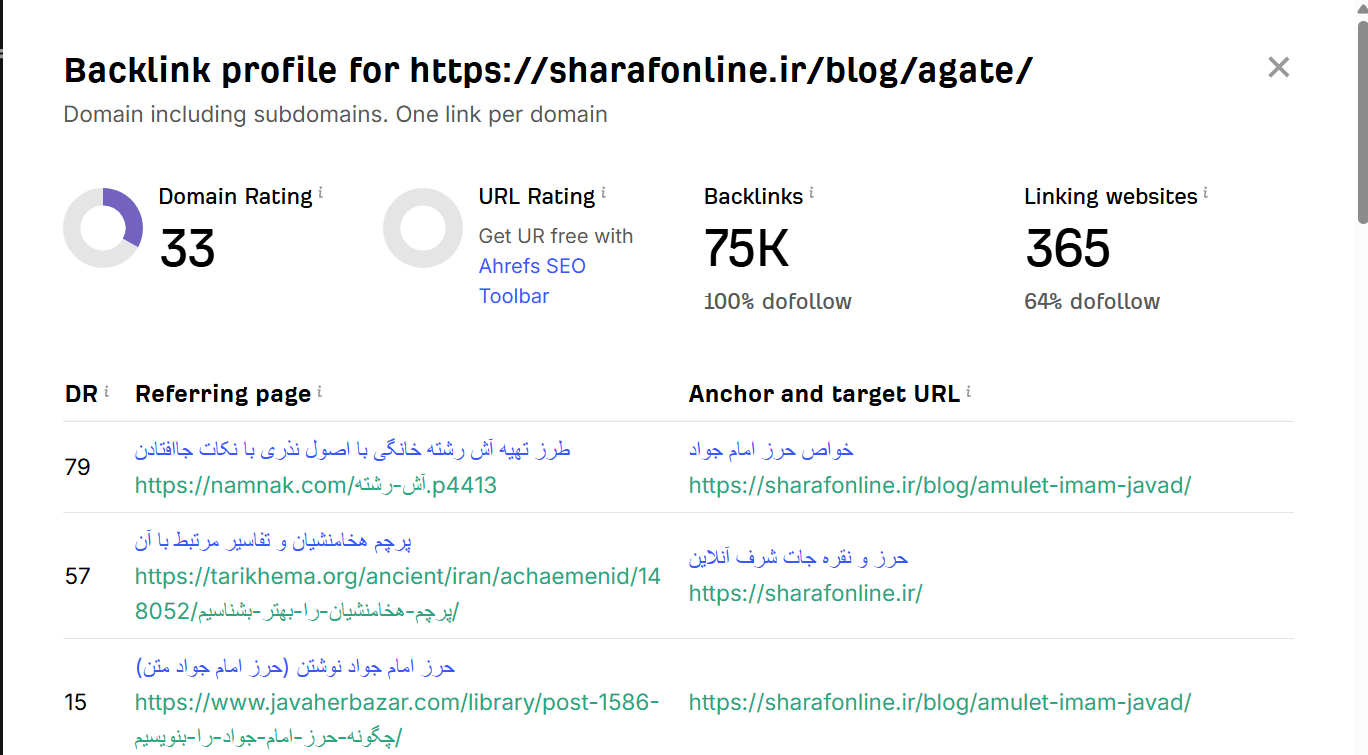Open the tarikhema.org achaemenid referring URL
The height and width of the screenshot is (755, 1368).
coord(398,594)
